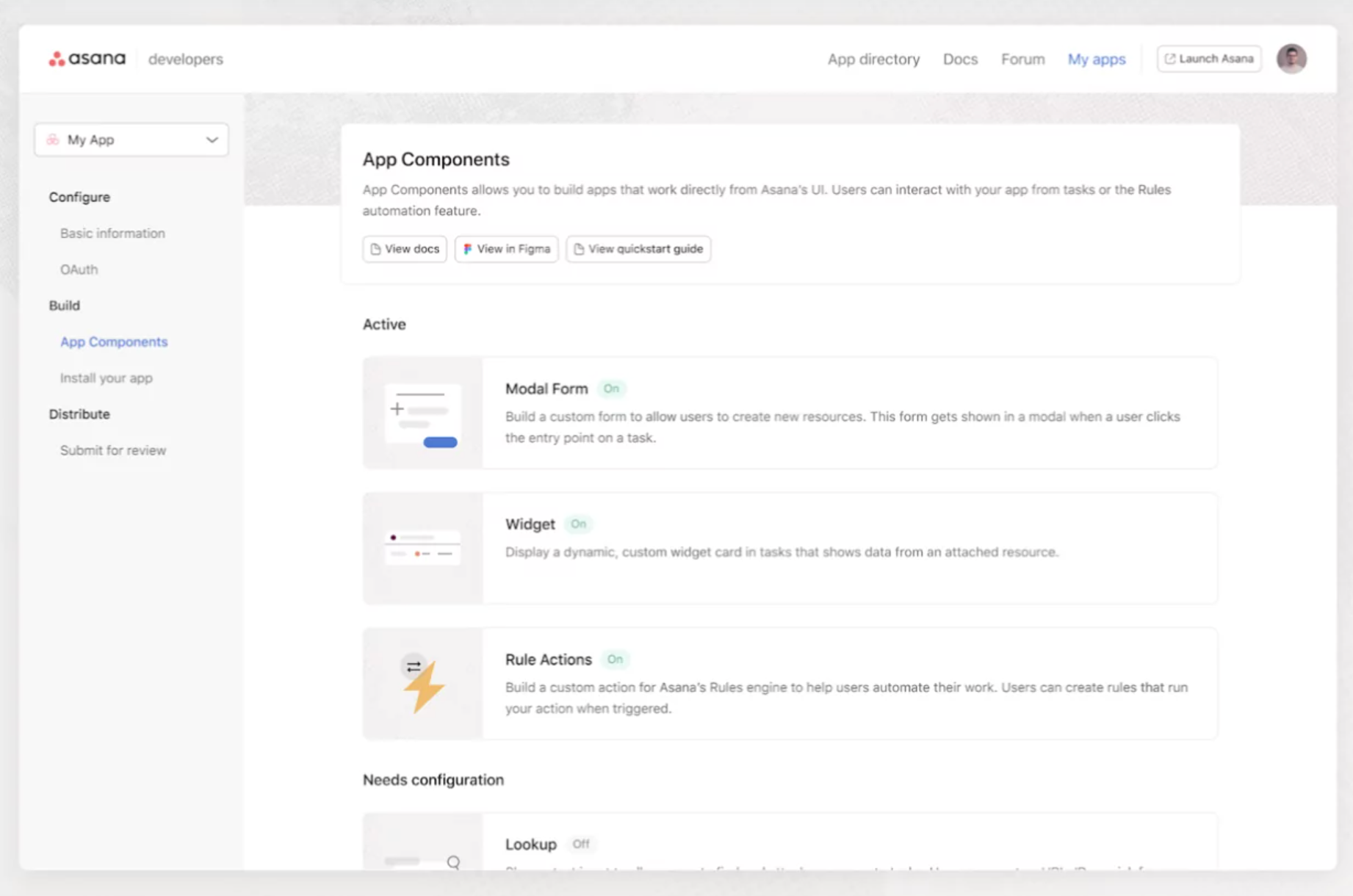Expand the My App dropdown chevron
This screenshot has height=896, width=1353.
[x=212, y=140]
